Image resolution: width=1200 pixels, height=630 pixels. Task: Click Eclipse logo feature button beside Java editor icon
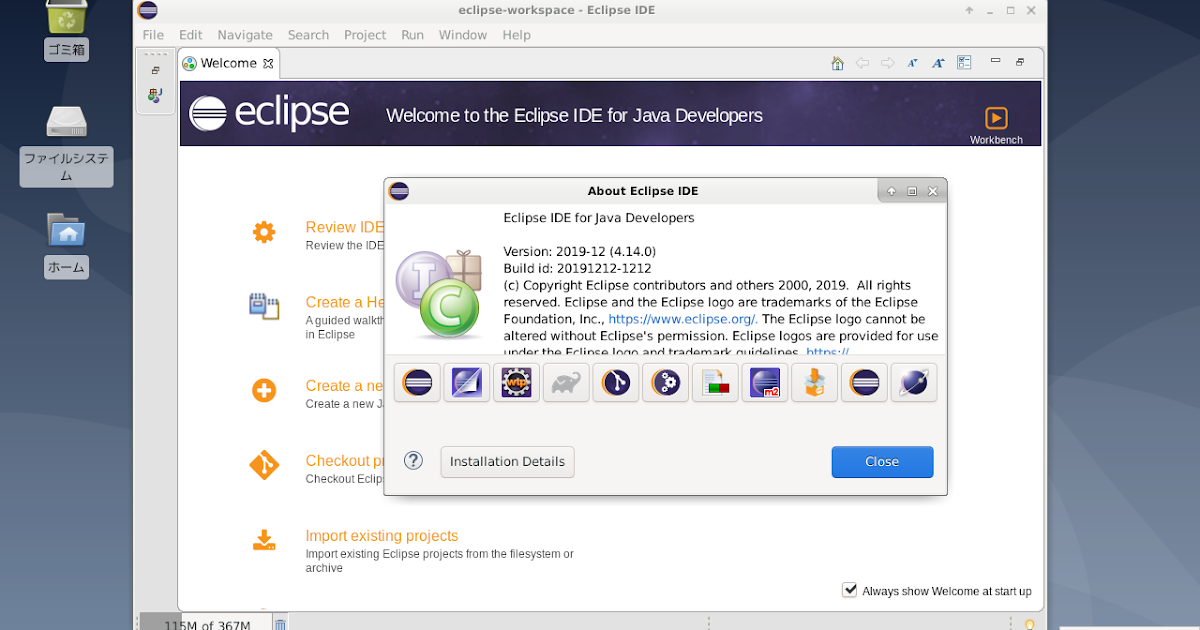(417, 382)
